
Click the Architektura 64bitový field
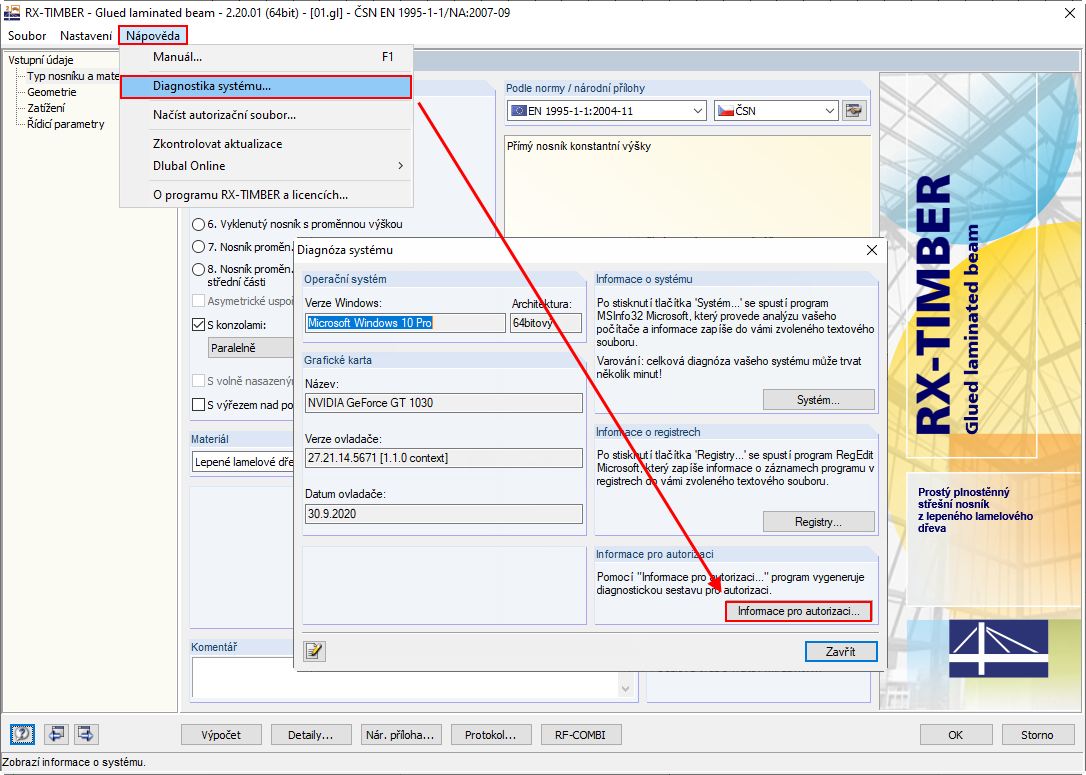[546, 323]
